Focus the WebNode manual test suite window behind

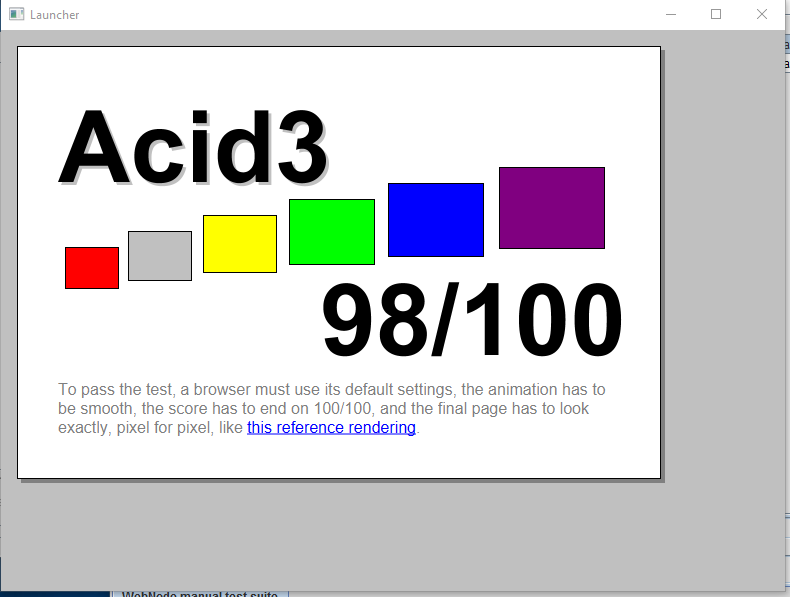coord(200,593)
